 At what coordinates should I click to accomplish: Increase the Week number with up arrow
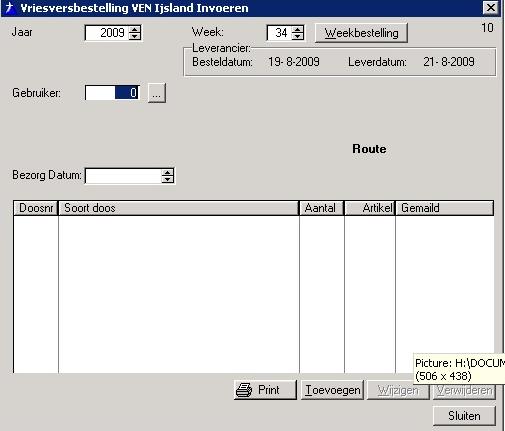(x=297, y=29)
